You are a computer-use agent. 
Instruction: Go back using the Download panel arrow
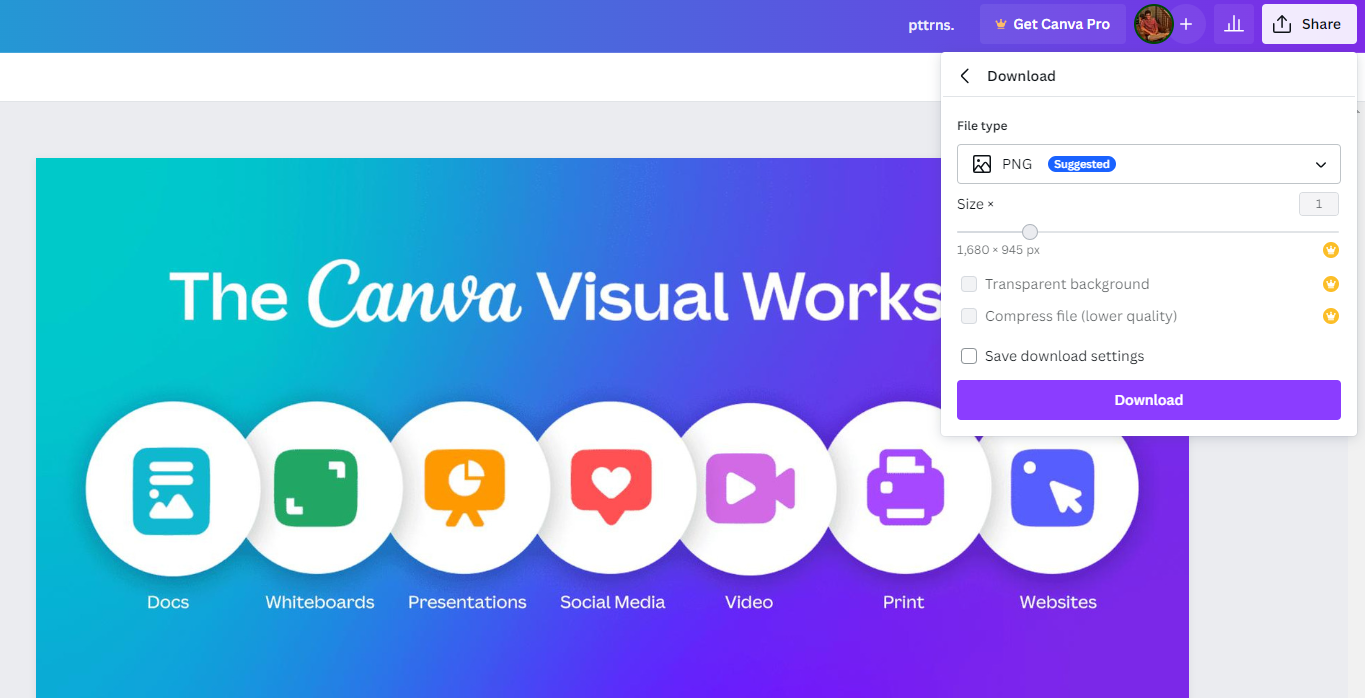pyautogui.click(x=965, y=76)
